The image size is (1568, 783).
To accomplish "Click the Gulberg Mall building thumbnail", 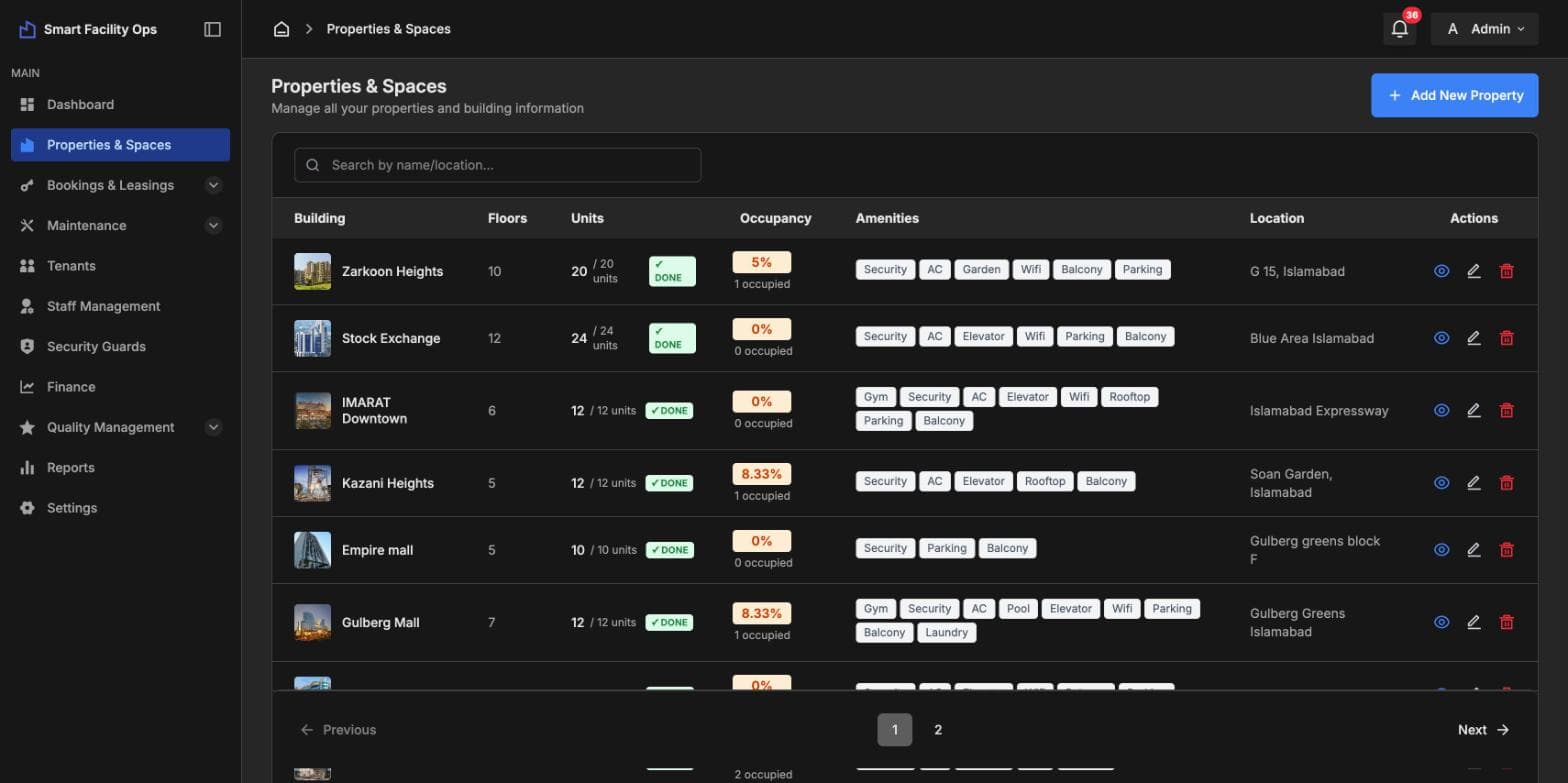I will pyautogui.click(x=312, y=622).
